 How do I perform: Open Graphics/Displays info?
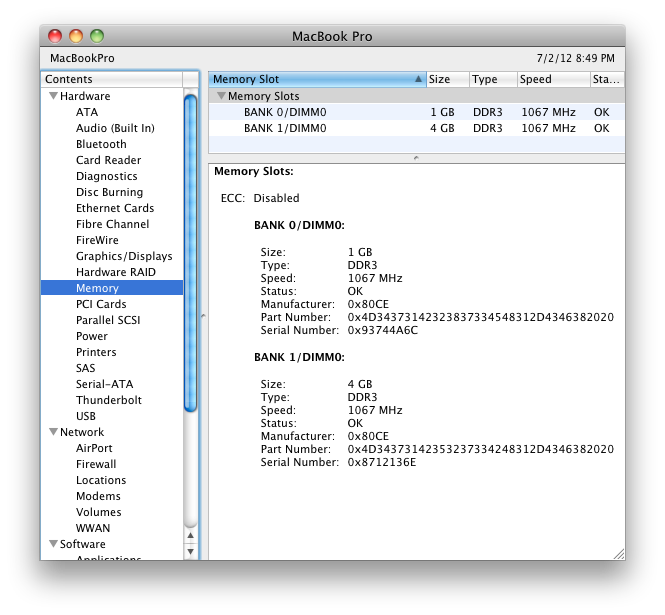tap(124, 256)
